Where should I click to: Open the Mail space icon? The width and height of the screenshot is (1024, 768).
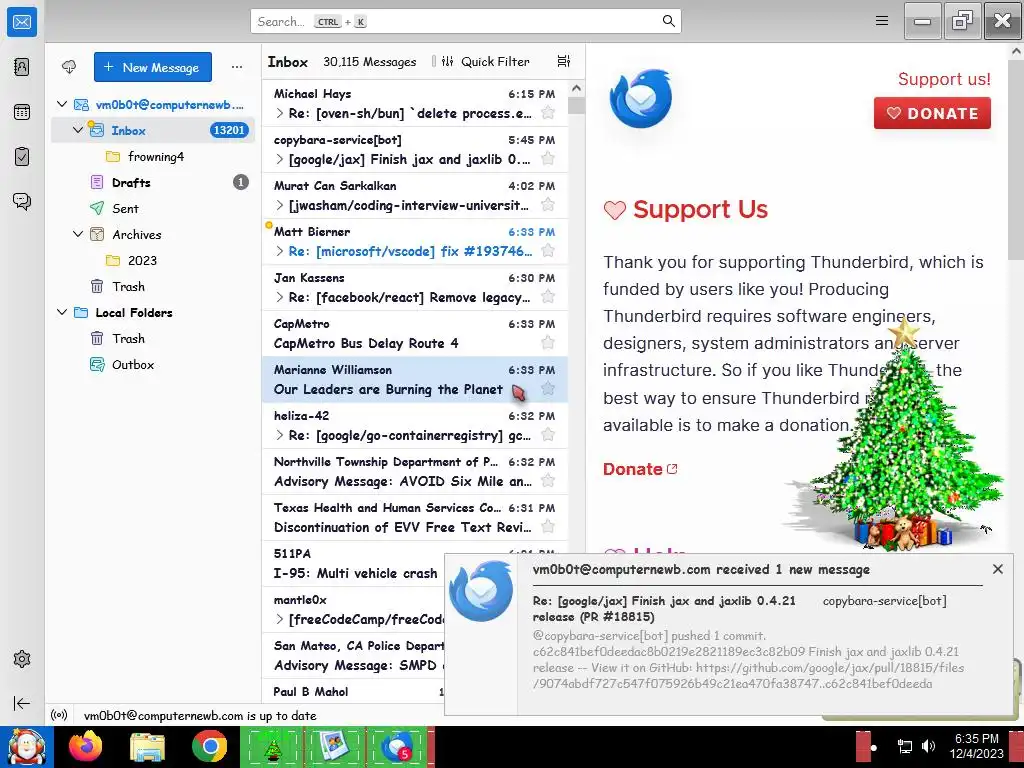22,22
